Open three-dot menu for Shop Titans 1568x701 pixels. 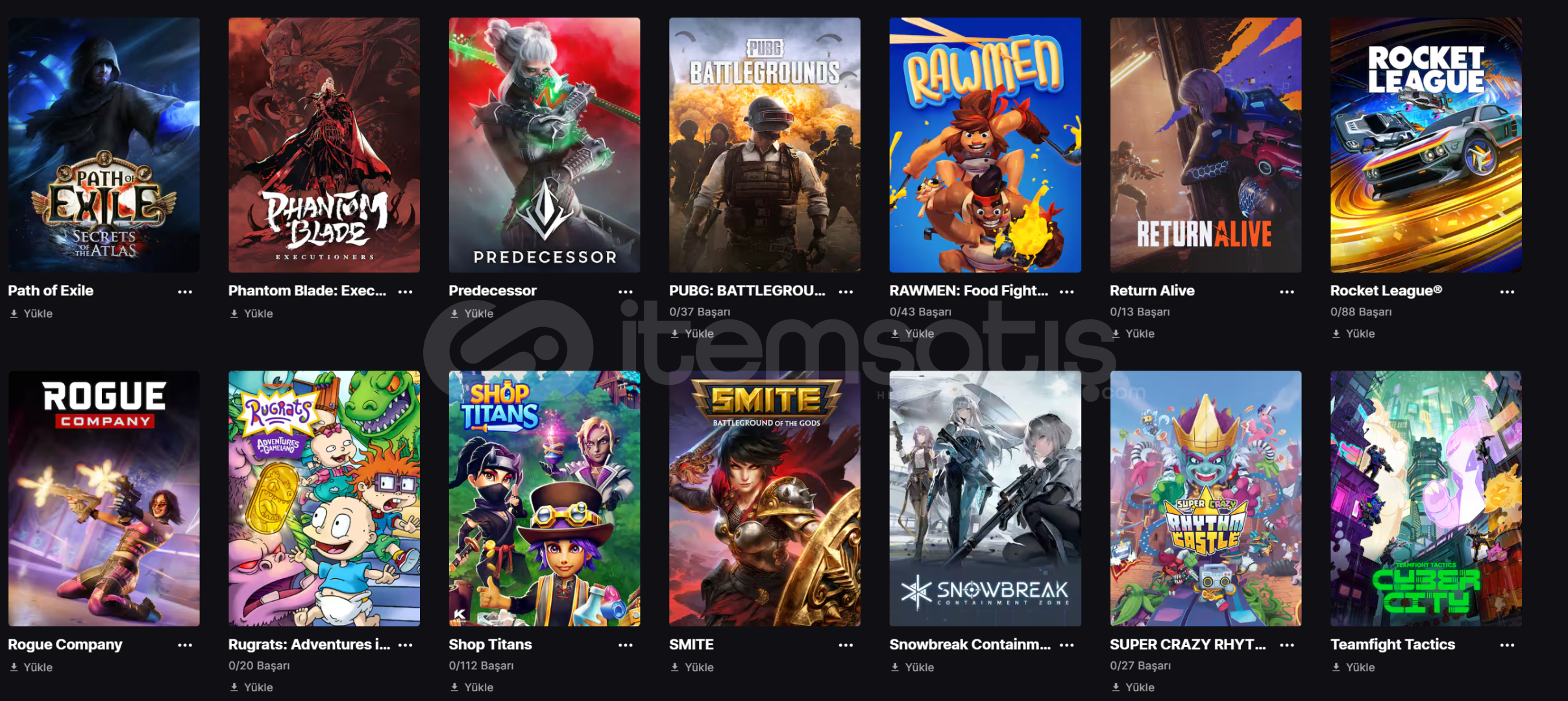[x=626, y=645]
